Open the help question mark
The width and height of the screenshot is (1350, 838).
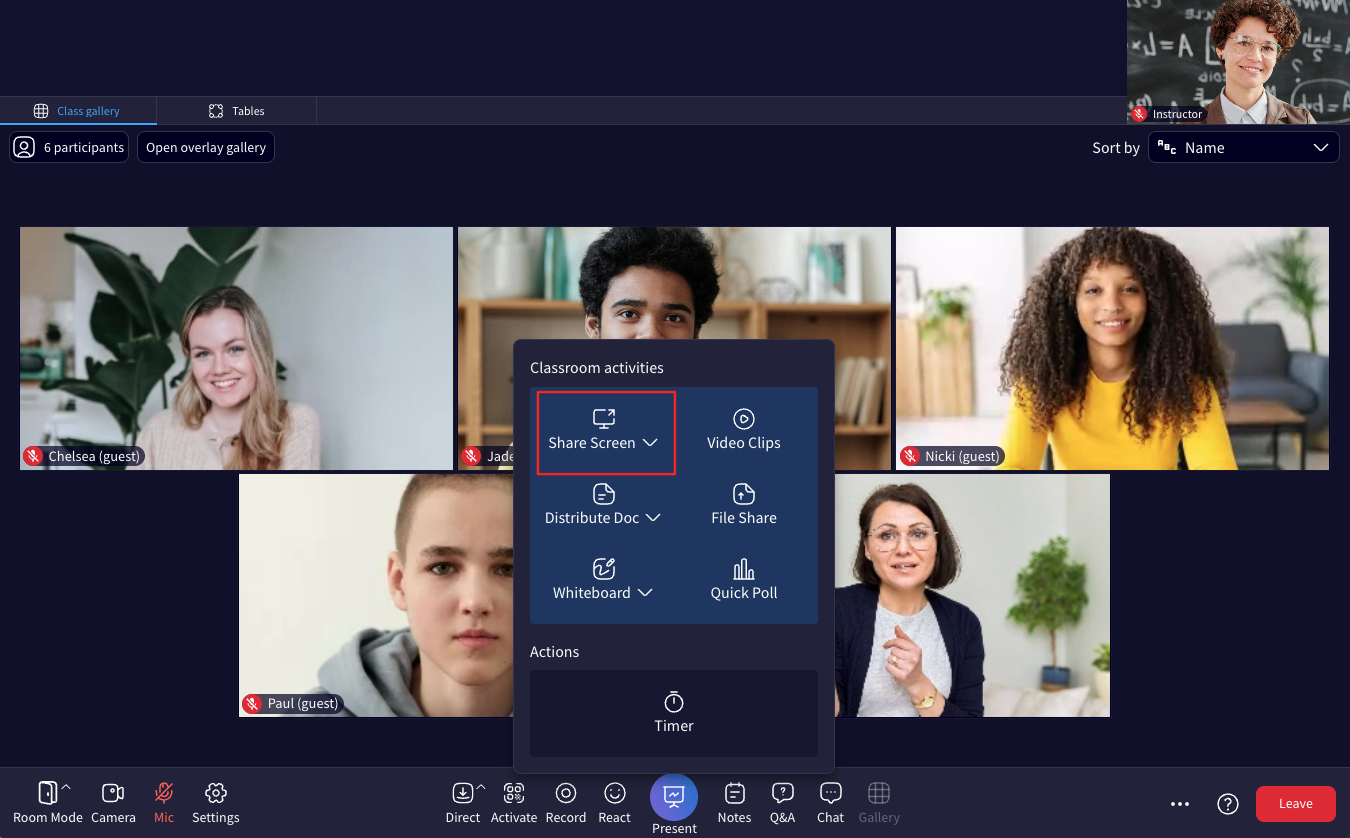point(1228,804)
